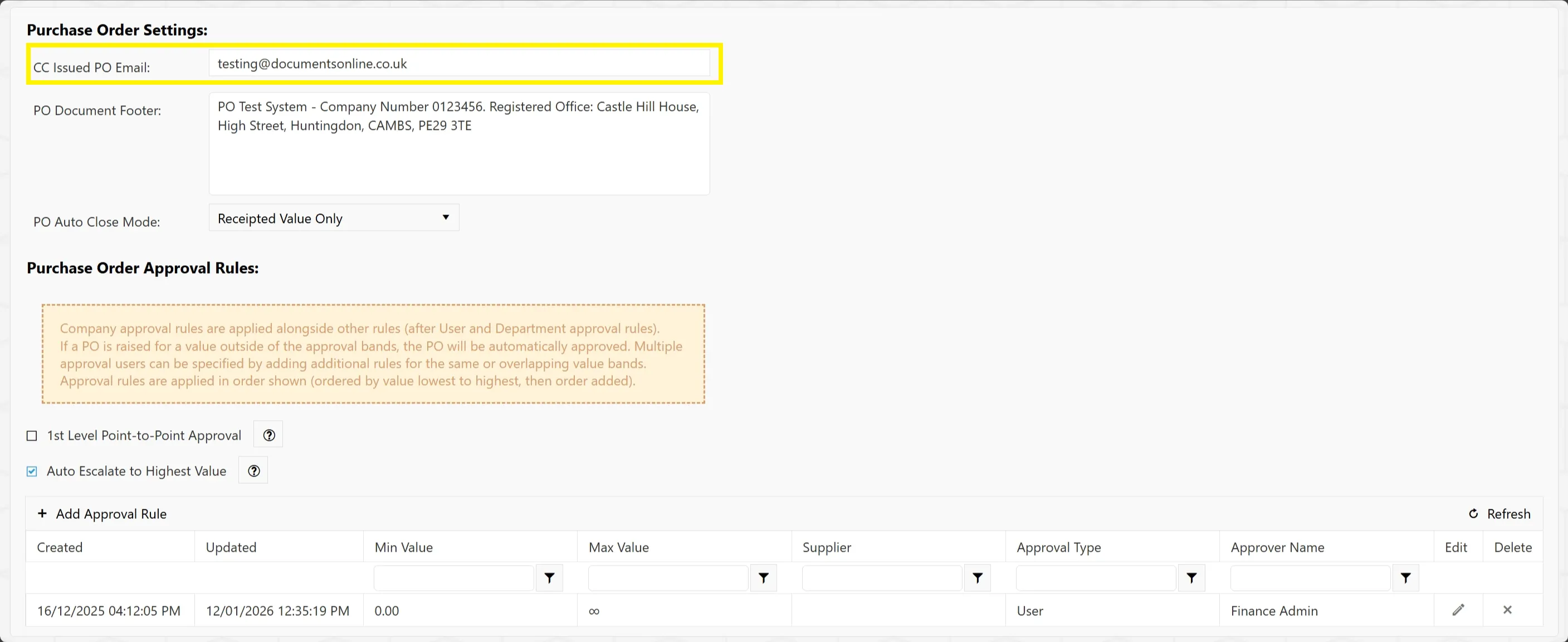
Task: Click the Finance Admin approver cell
Action: (x=1326, y=610)
